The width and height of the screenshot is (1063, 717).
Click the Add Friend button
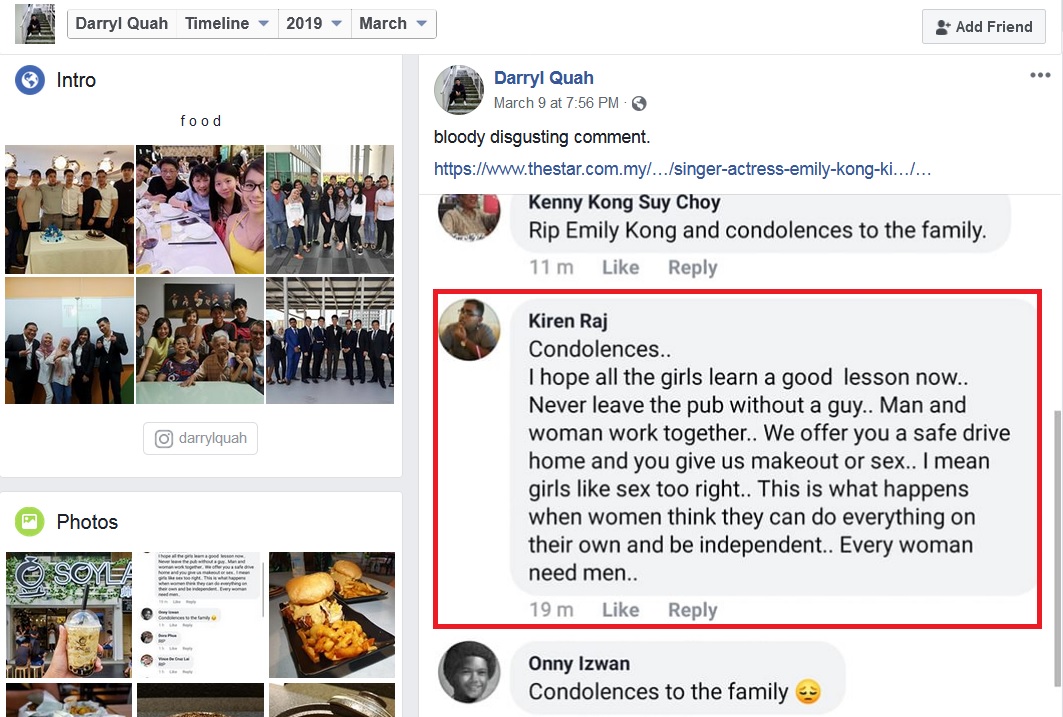click(x=984, y=26)
